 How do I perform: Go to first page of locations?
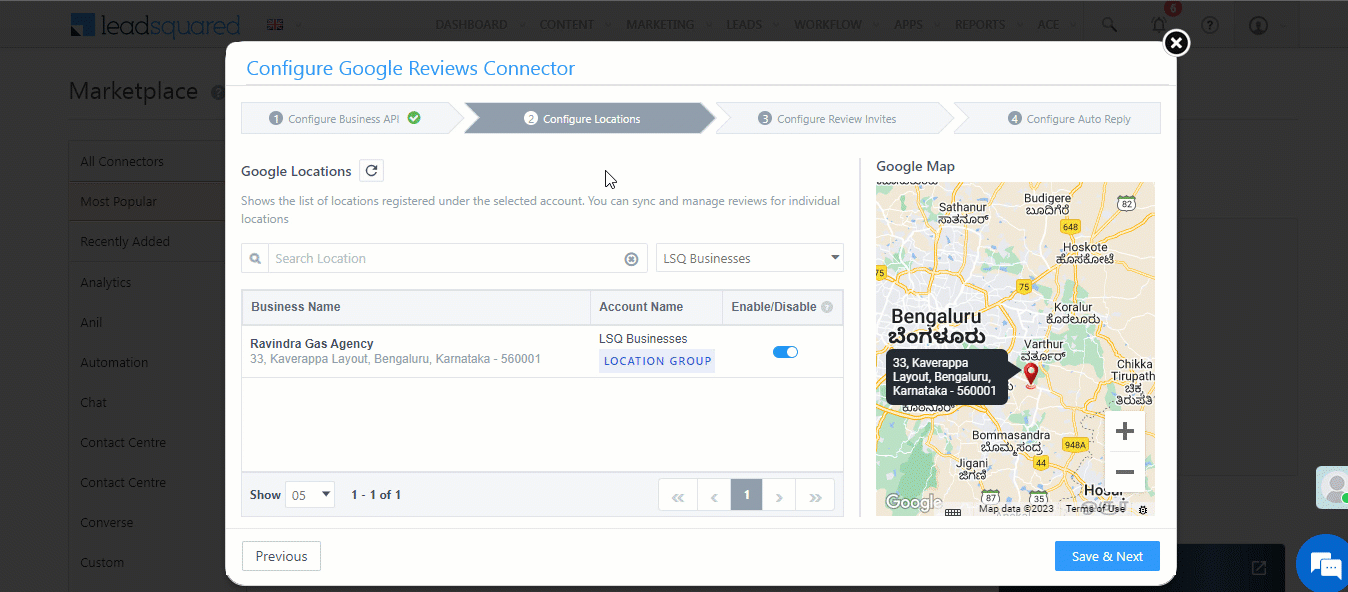click(677, 495)
